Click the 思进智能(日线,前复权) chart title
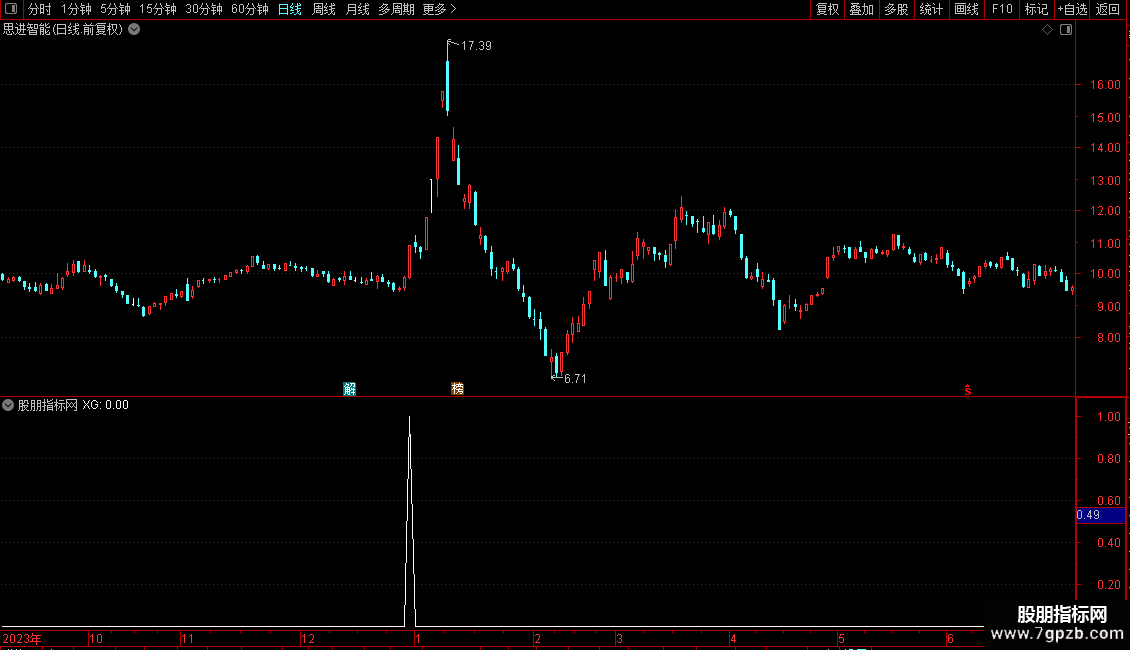1130x650 pixels. pos(63,29)
